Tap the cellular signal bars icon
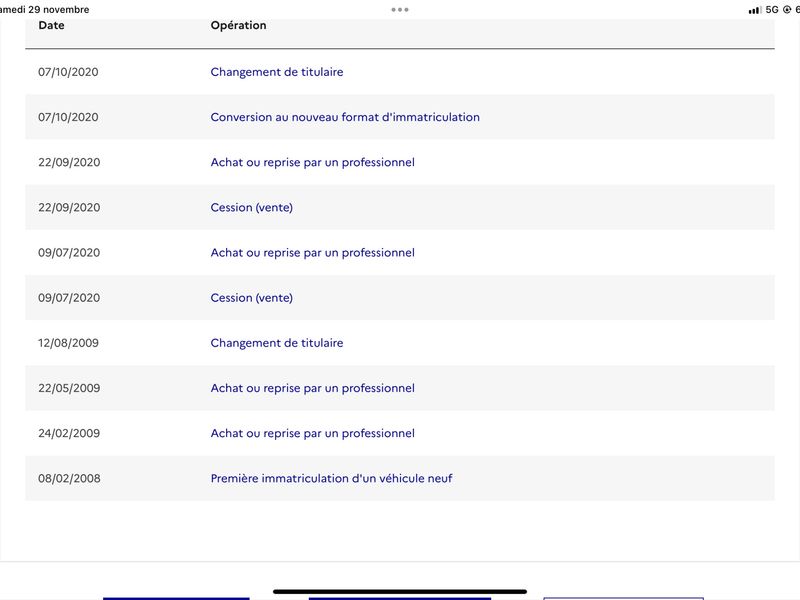Screen dimensions: 800x600 tap(754, 10)
